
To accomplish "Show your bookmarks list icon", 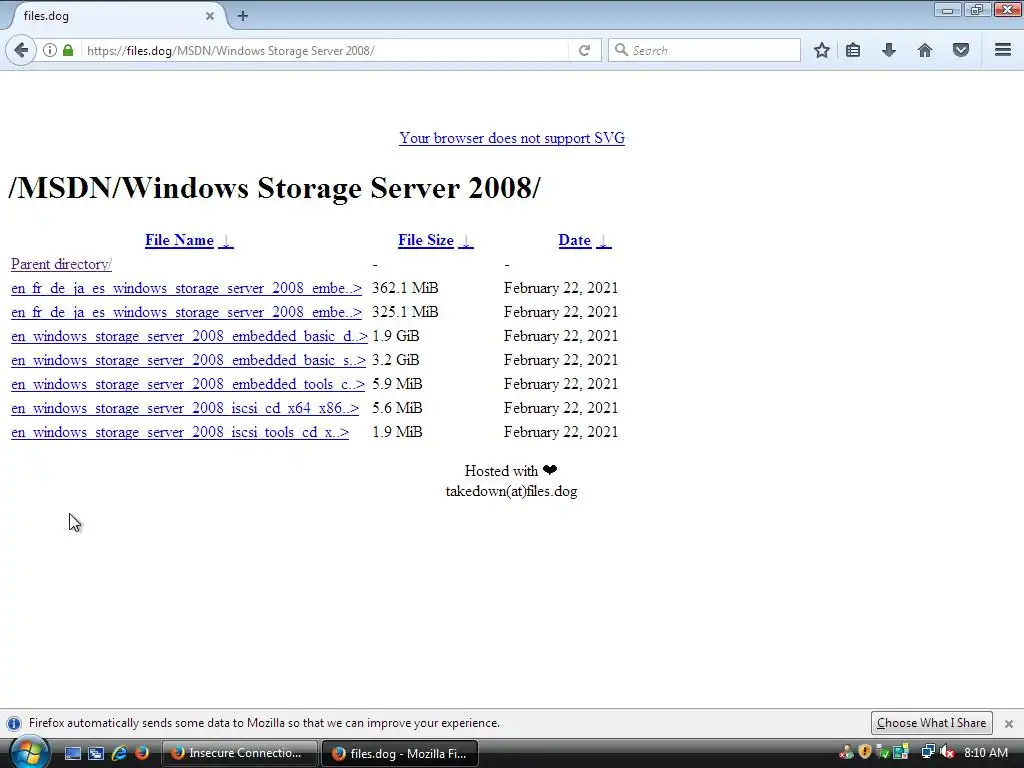I will click(x=853, y=50).
